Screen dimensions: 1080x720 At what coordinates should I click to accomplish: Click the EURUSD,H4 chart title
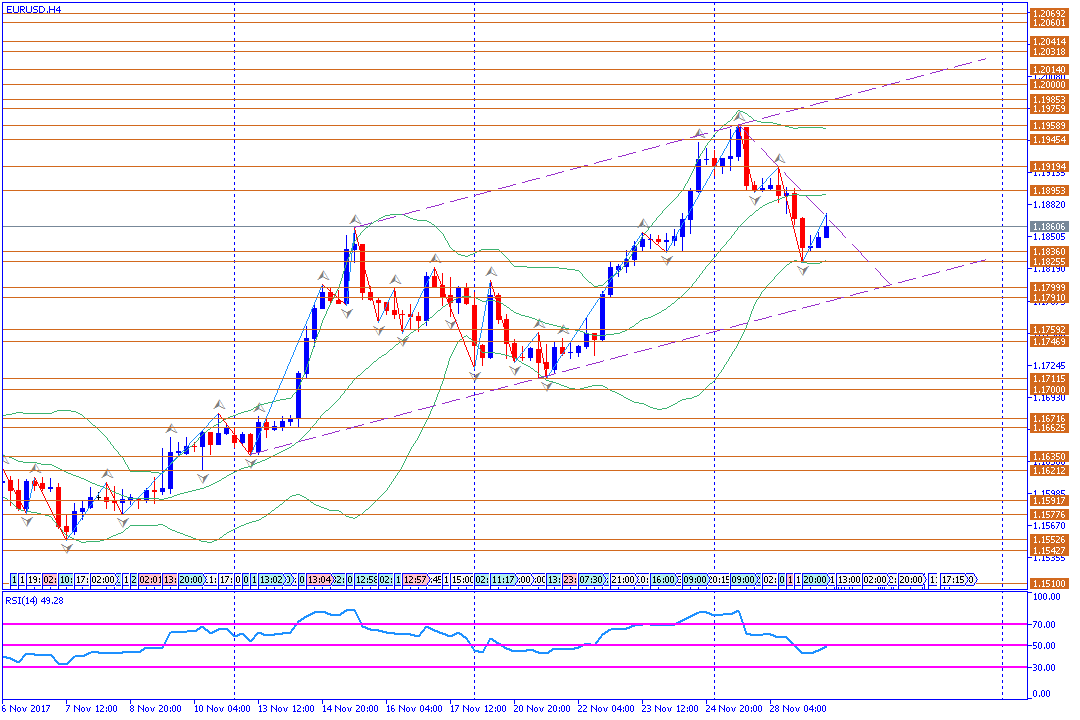33,9
